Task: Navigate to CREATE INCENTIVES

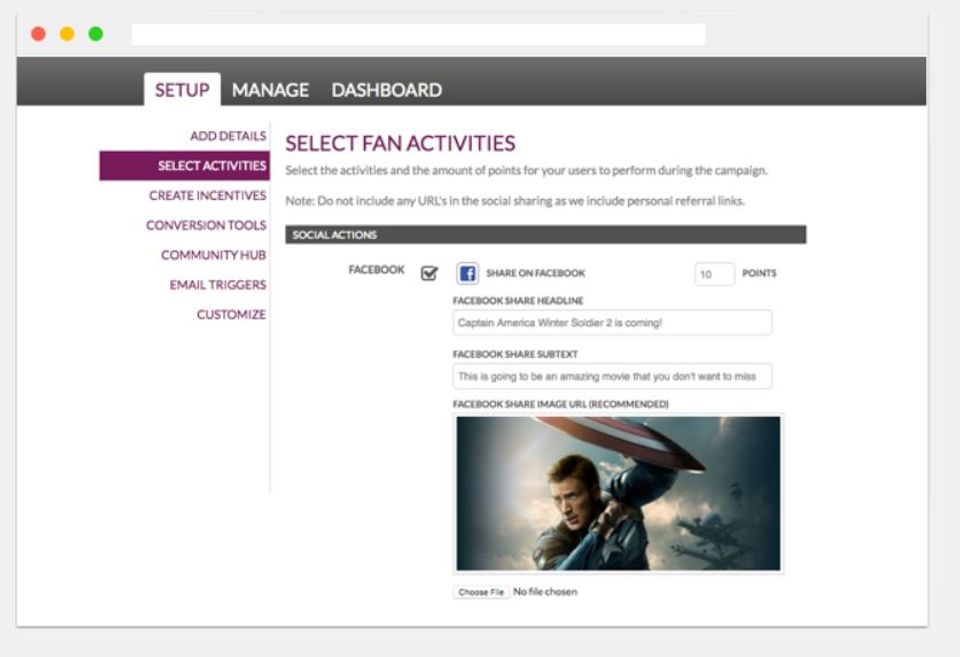Action: (x=208, y=195)
